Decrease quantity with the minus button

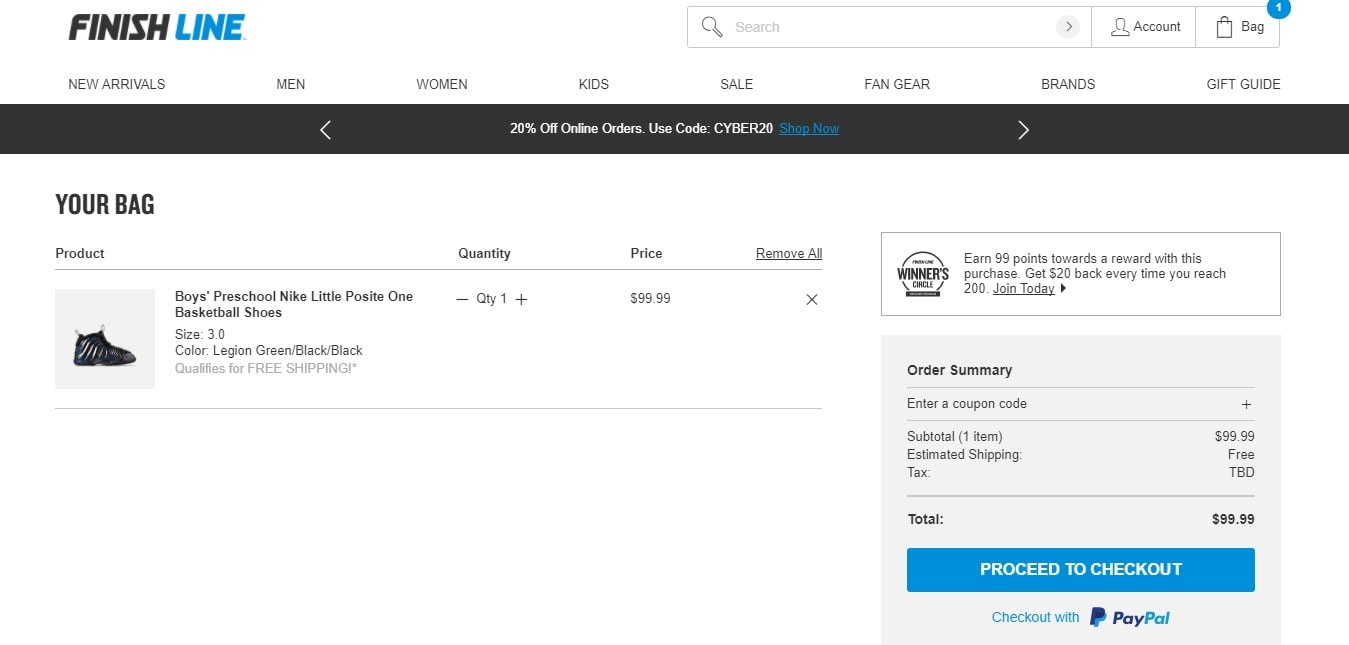(x=462, y=299)
